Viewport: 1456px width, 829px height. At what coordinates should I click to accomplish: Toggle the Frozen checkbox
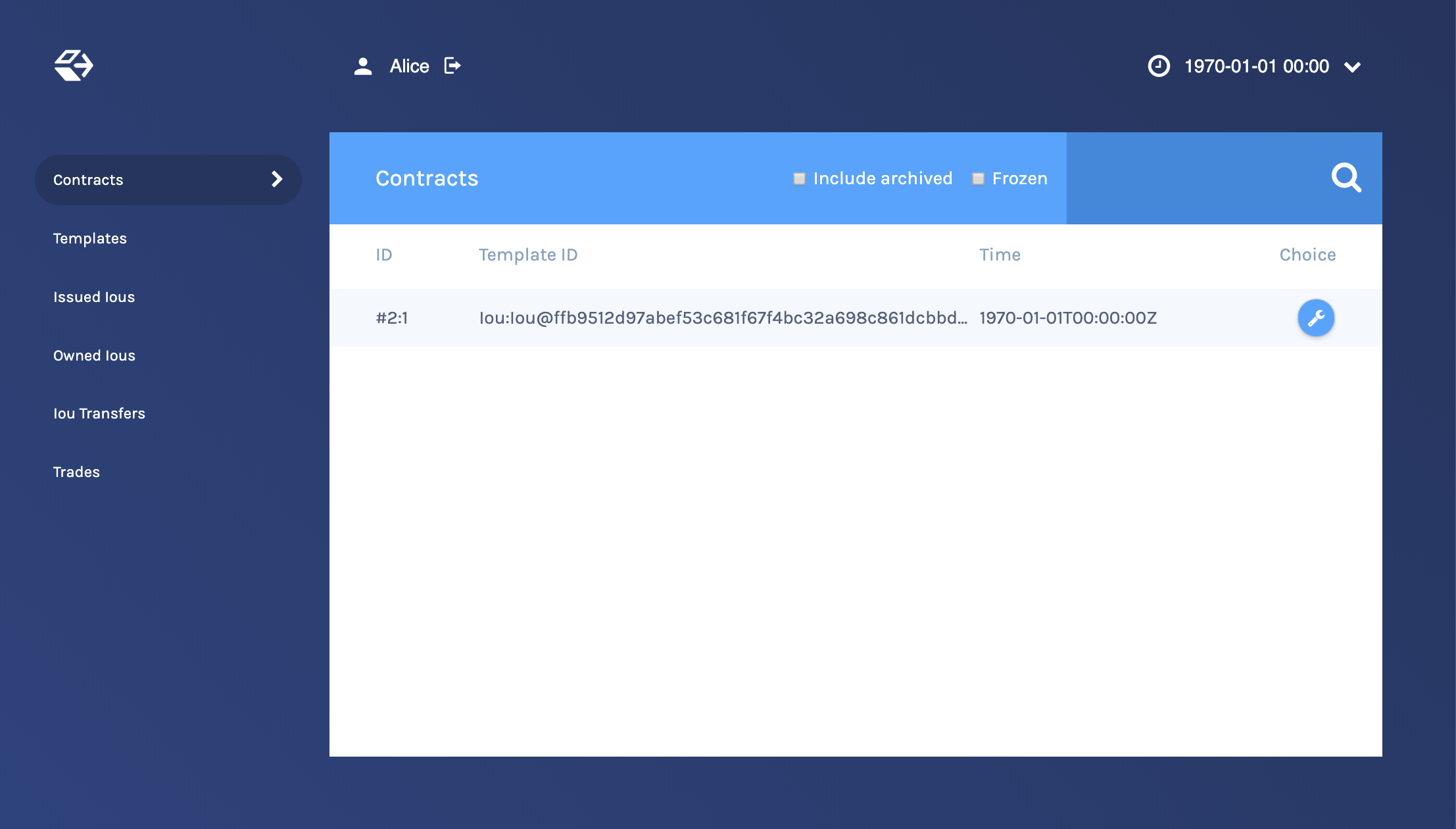click(x=978, y=178)
